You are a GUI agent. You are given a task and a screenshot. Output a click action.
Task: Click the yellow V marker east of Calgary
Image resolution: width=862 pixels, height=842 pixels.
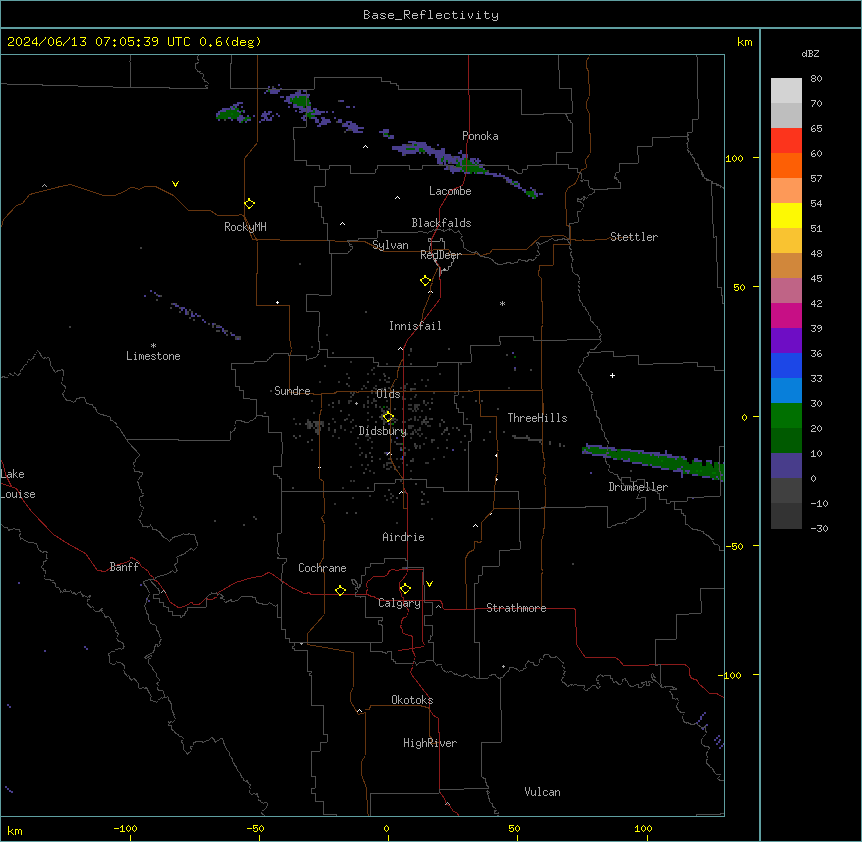tap(429, 584)
